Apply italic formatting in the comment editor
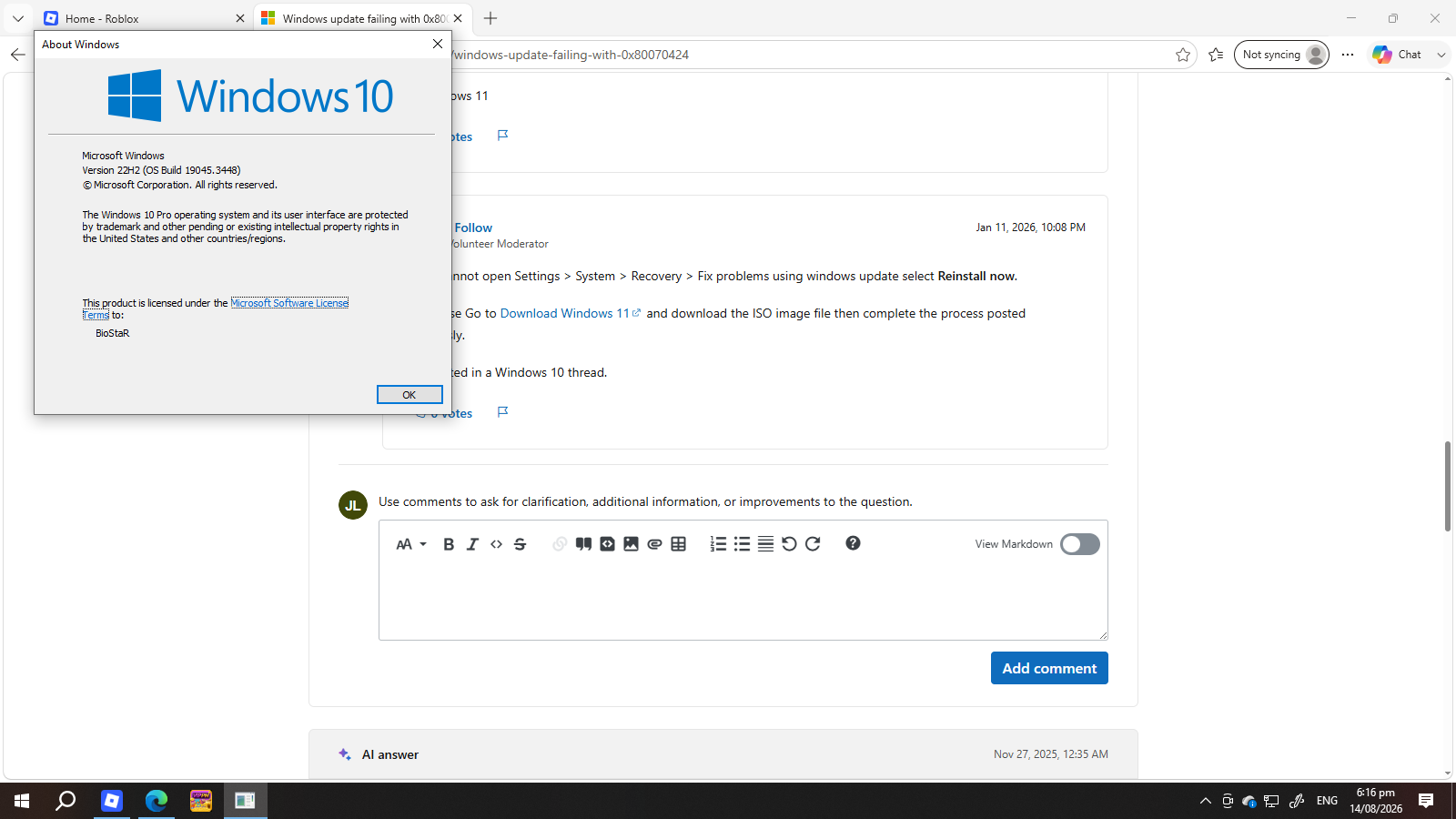 472,544
